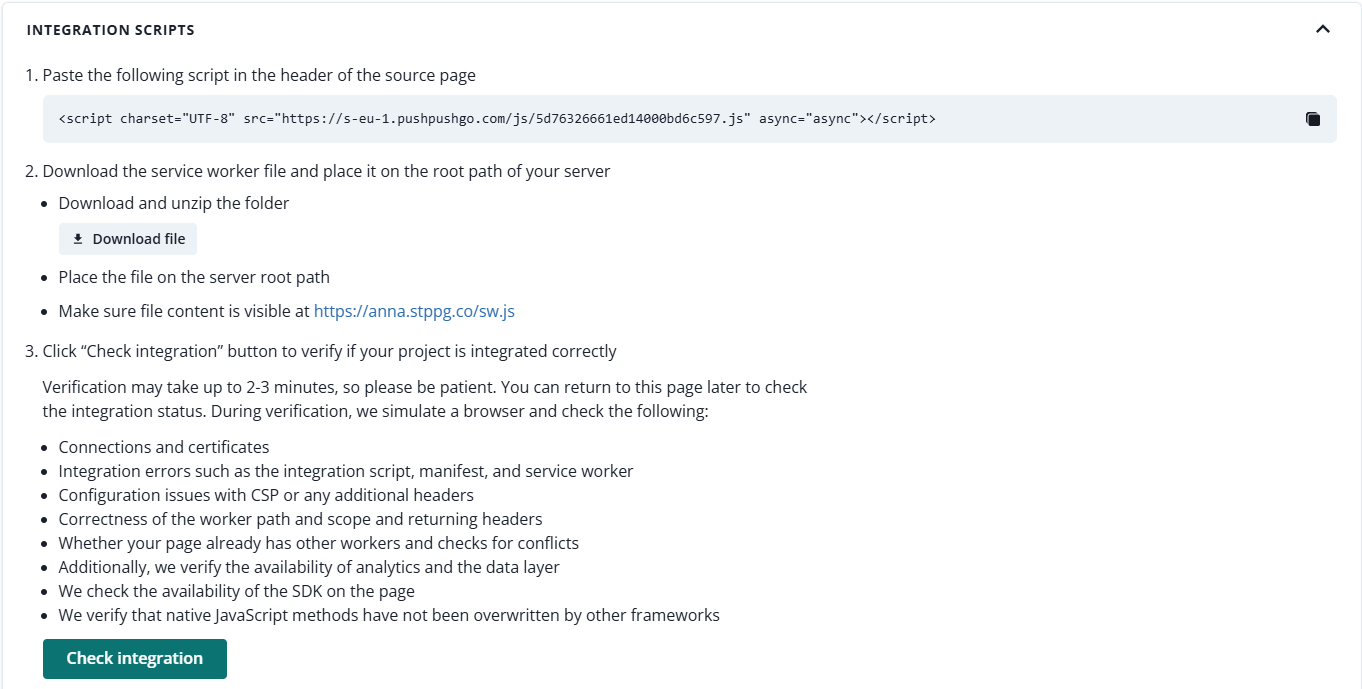This screenshot has width=1362, height=689.
Task: Click the analytics and data layer bullet
Action: coord(309,567)
